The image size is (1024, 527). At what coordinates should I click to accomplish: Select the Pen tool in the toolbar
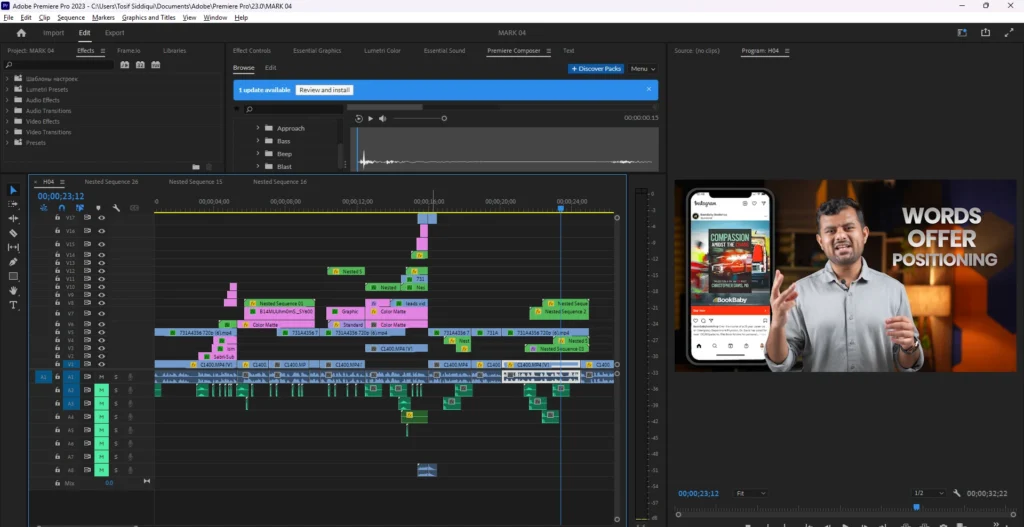coord(13,261)
